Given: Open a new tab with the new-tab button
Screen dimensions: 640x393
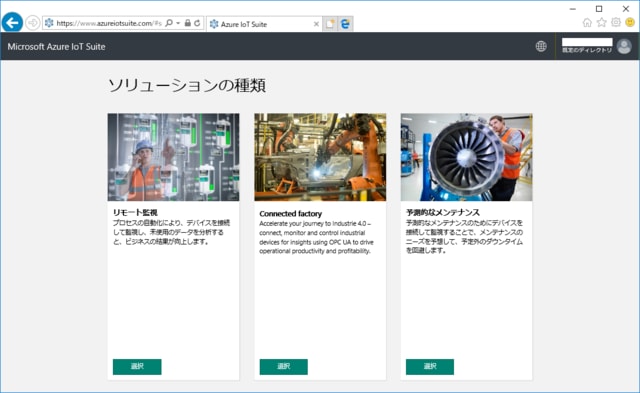Looking at the screenshot, I should [330, 24].
